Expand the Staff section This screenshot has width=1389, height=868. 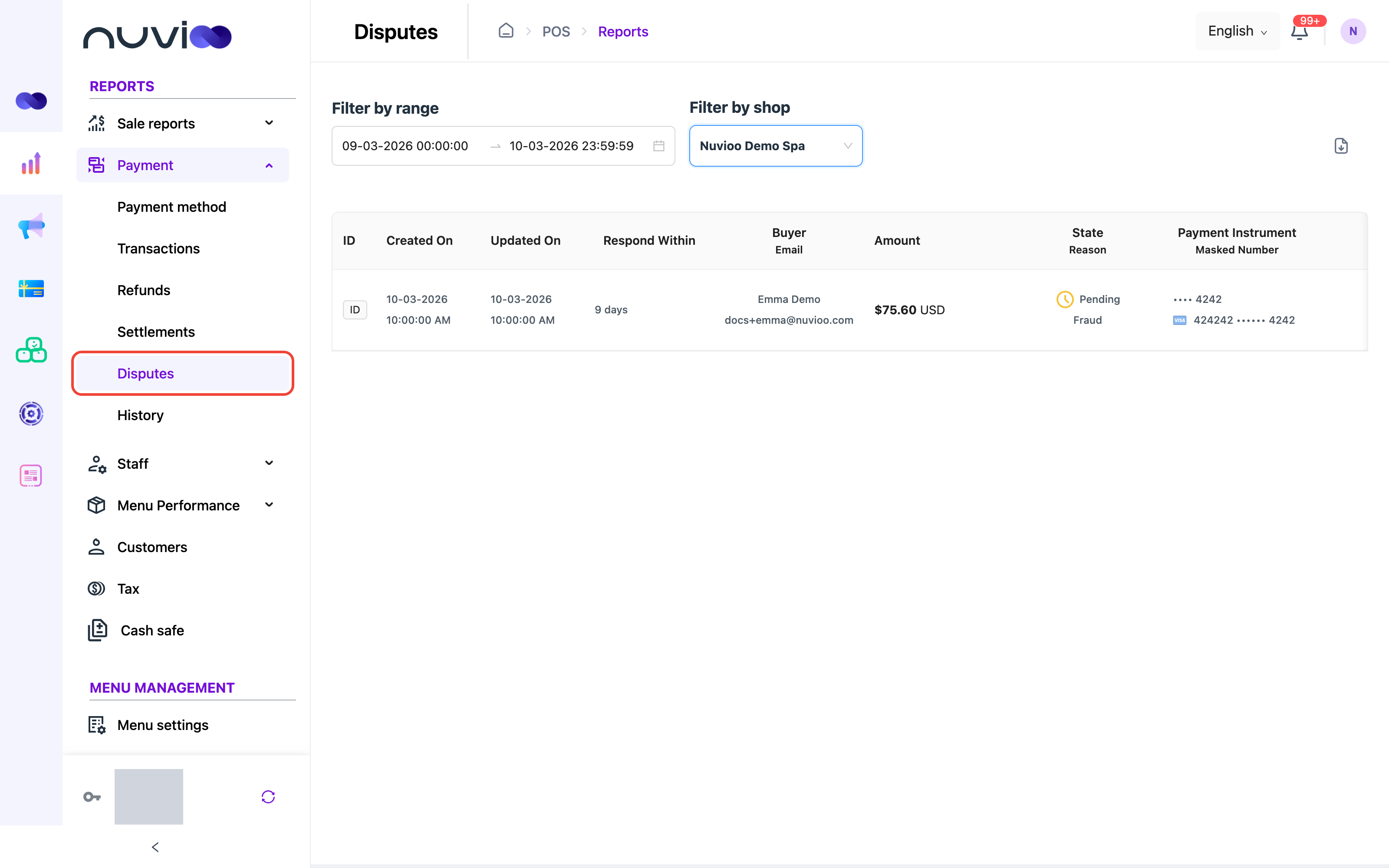coord(182,463)
